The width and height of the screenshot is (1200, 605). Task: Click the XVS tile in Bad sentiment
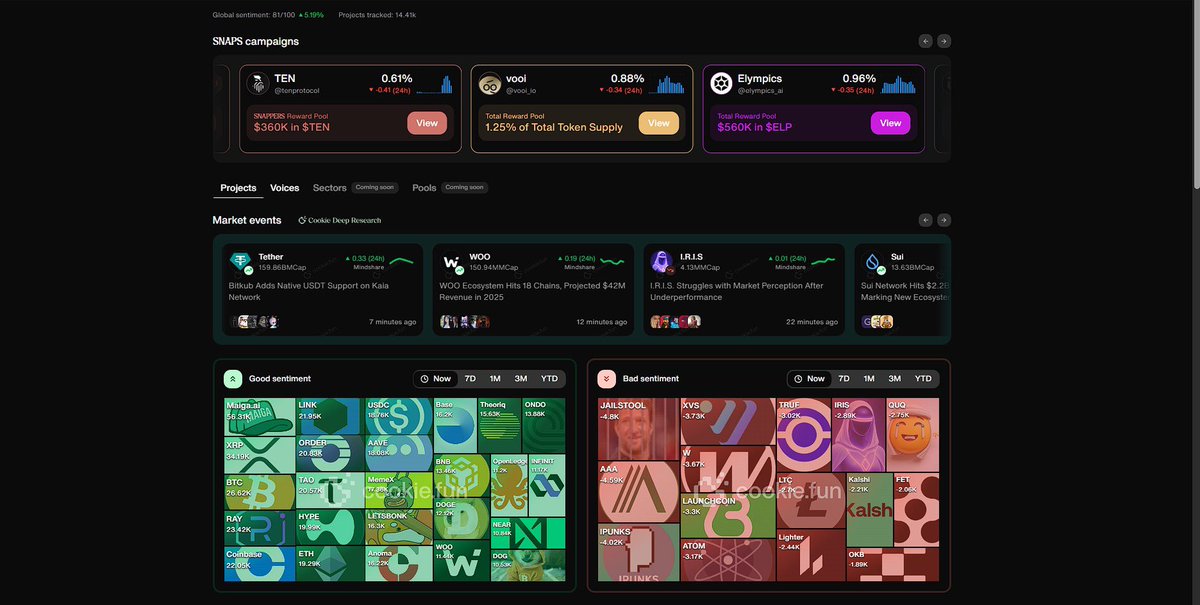click(x=728, y=422)
